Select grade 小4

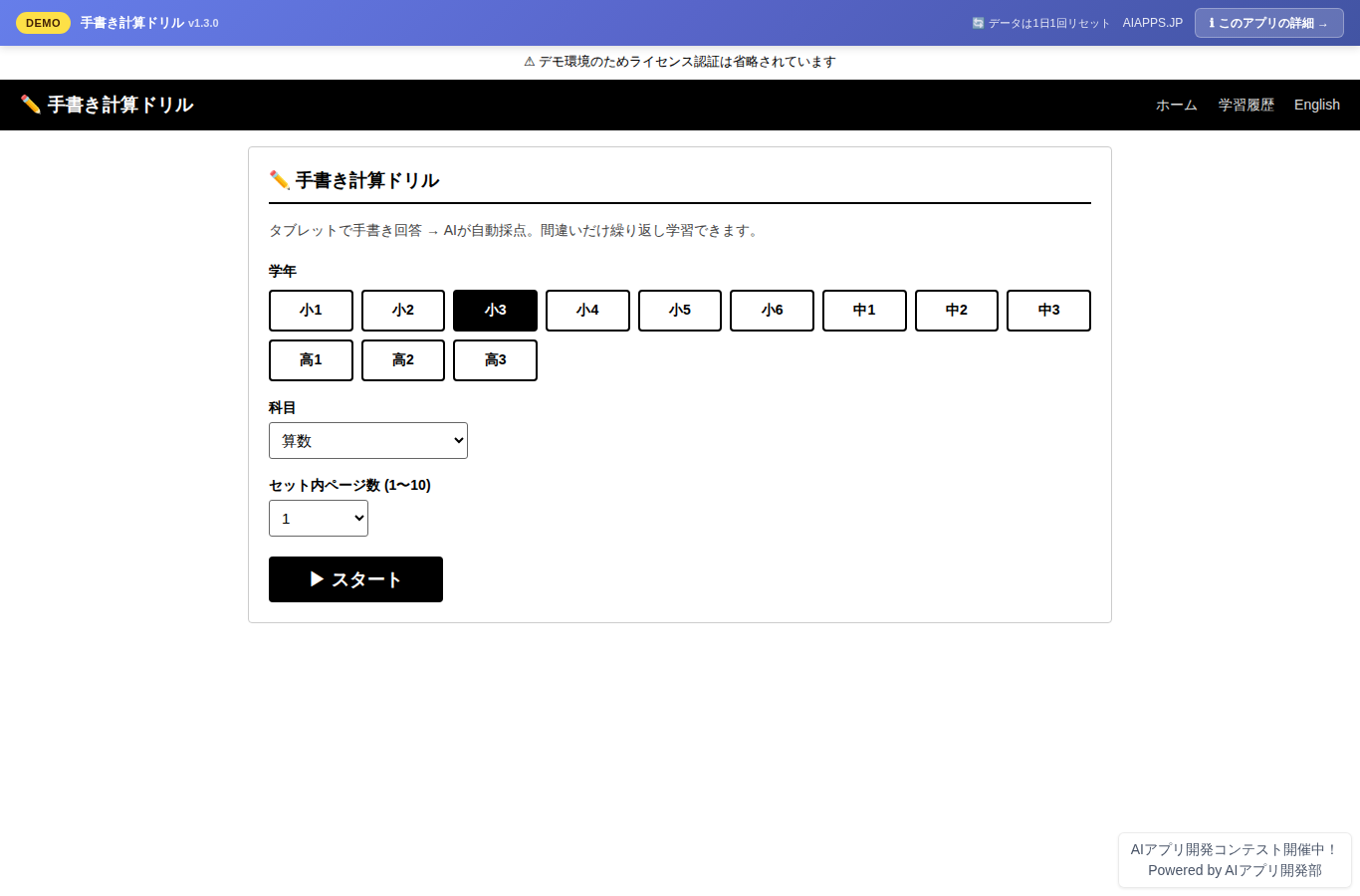(x=587, y=311)
